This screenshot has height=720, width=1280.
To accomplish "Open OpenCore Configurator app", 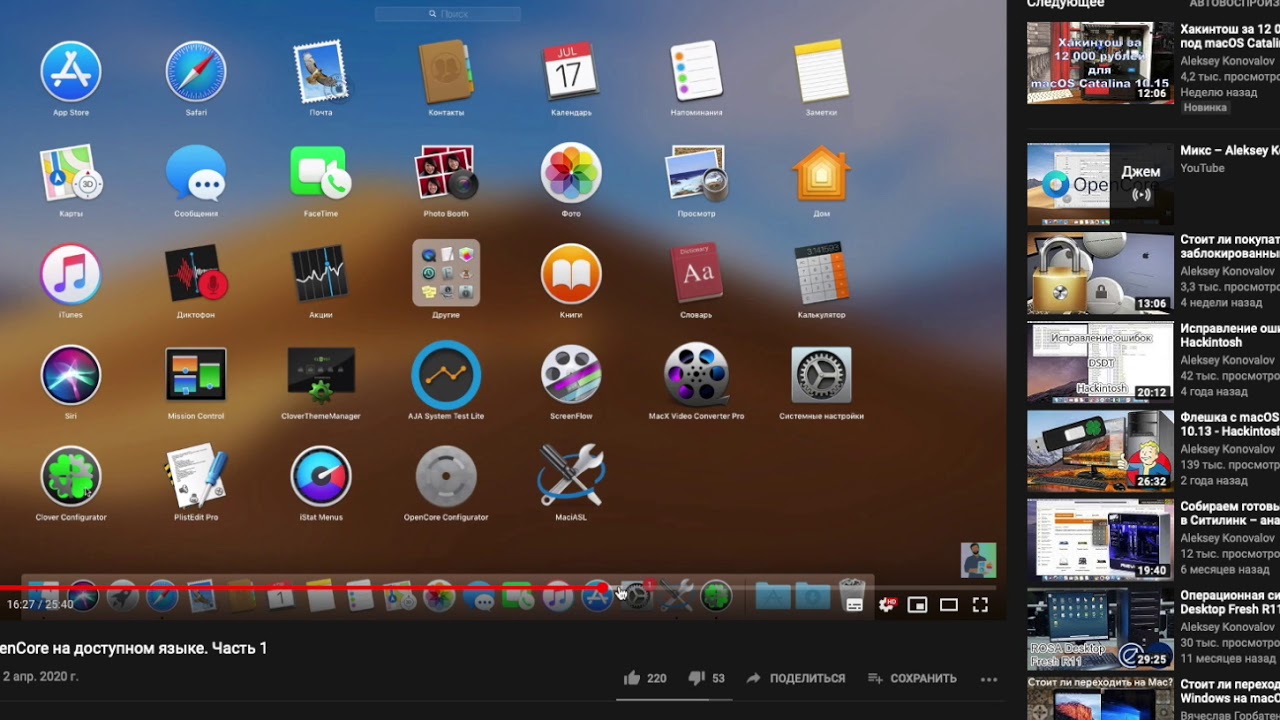I will (446, 476).
